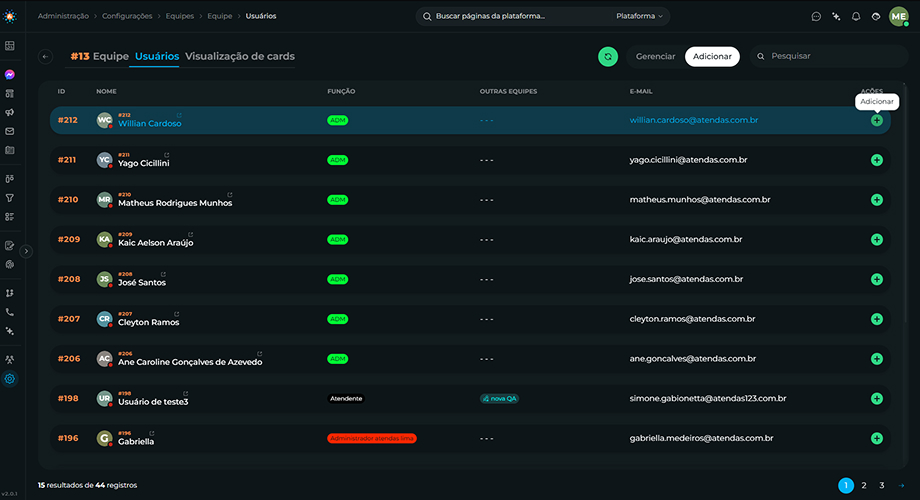The width and height of the screenshot is (920, 500).
Task: Click the nova QA team badge
Action: [x=499, y=398]
